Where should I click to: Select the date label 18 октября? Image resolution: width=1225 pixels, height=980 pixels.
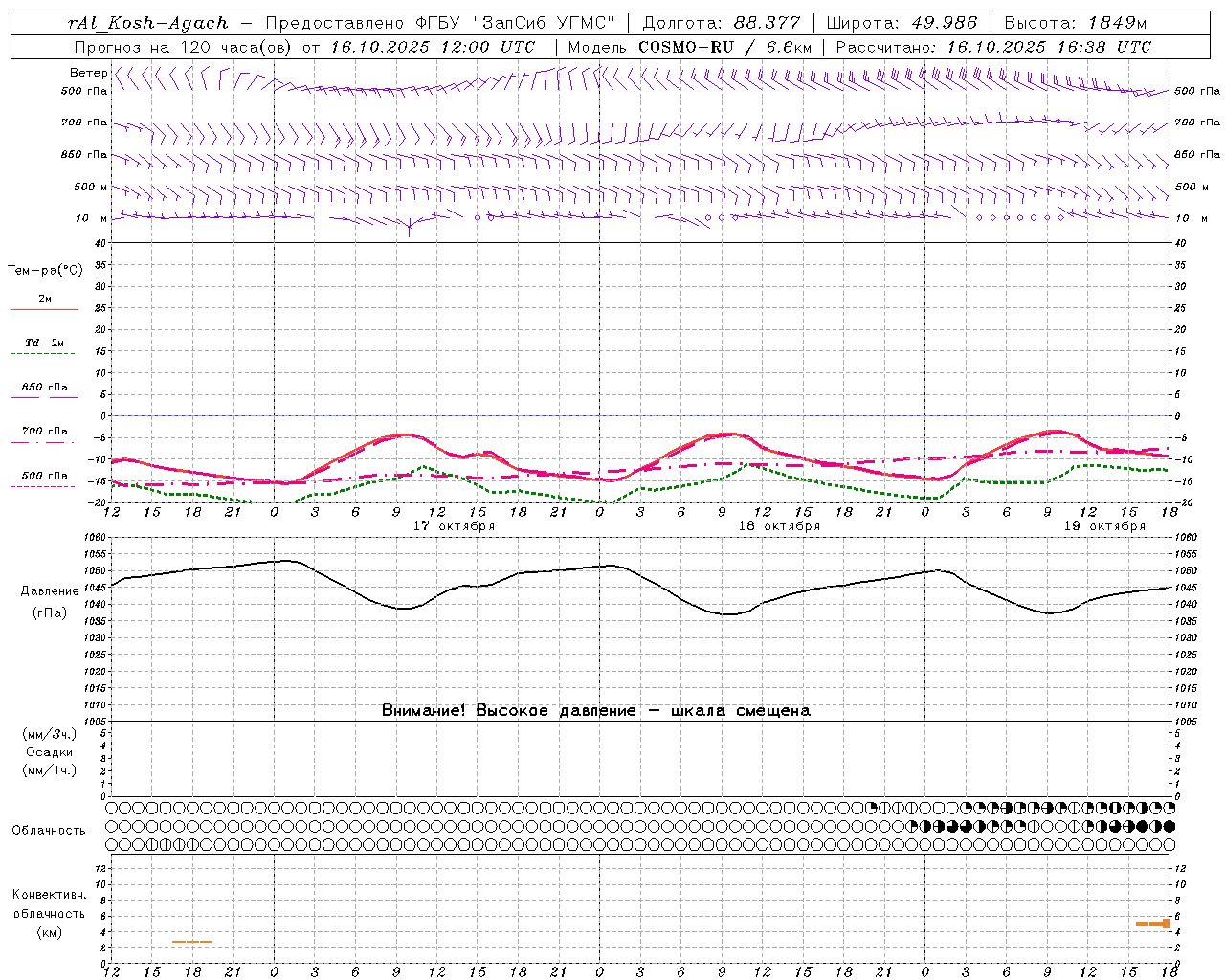(x=779, y=526)
